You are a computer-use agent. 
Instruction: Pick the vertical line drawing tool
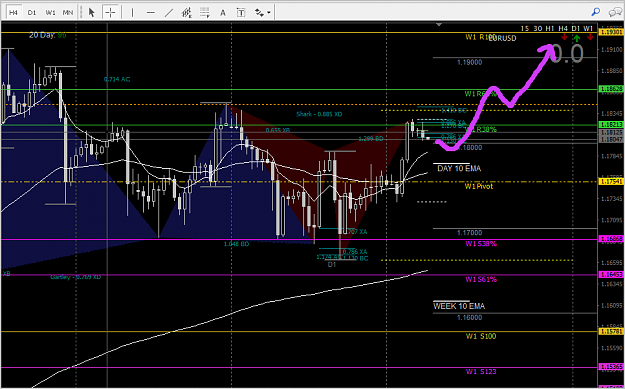(x=132, y=13)
